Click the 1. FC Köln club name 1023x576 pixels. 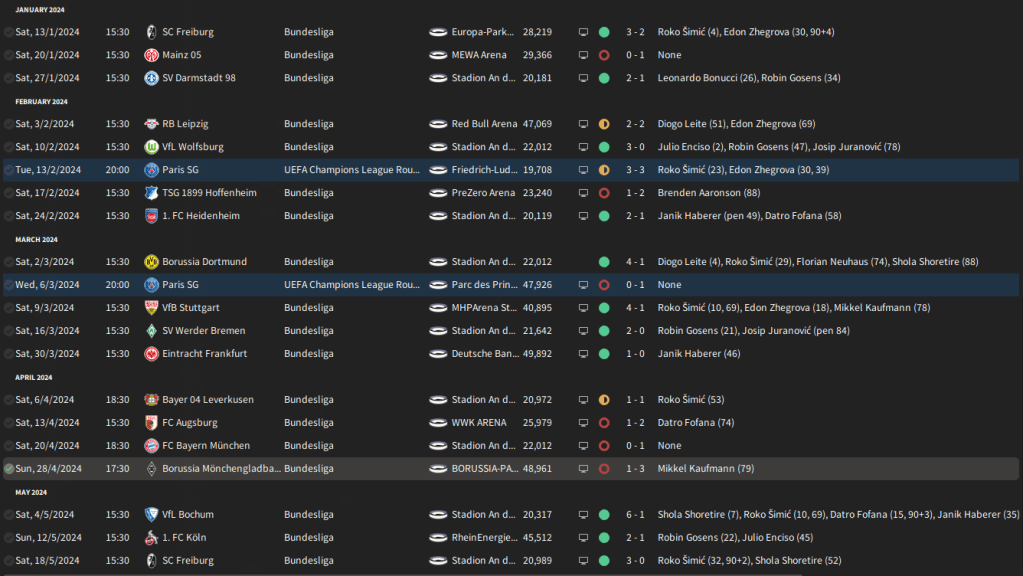184,538
